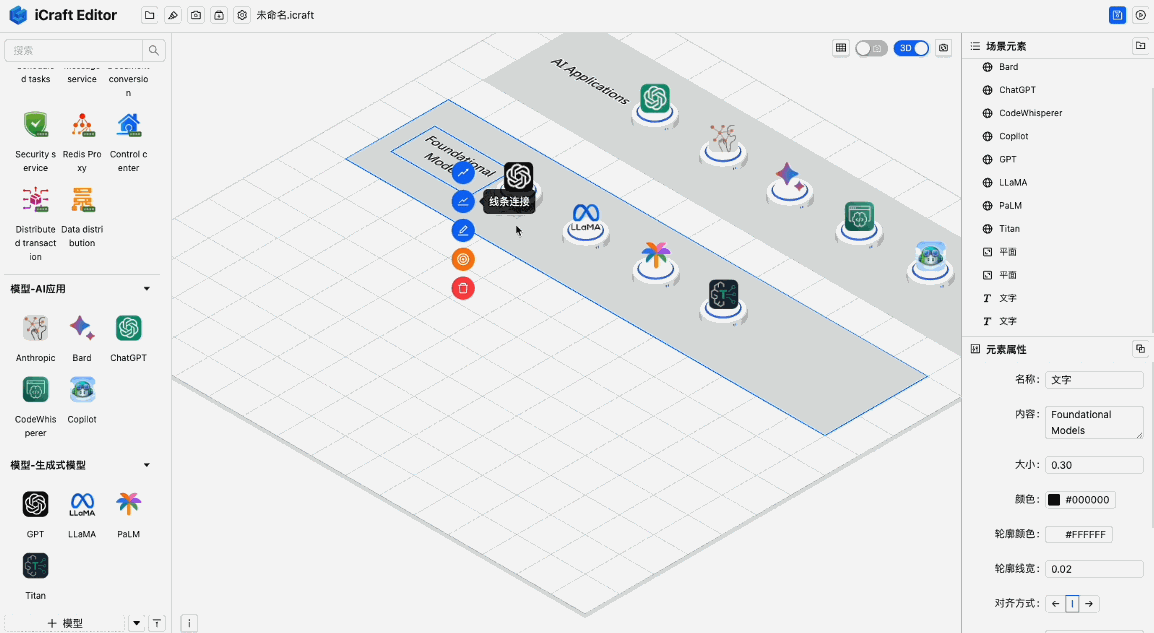Open the dropdown arrow next to + 模型
This screenshot has height=633, width=1154.
pyautogui.click(x=136, y=622)
